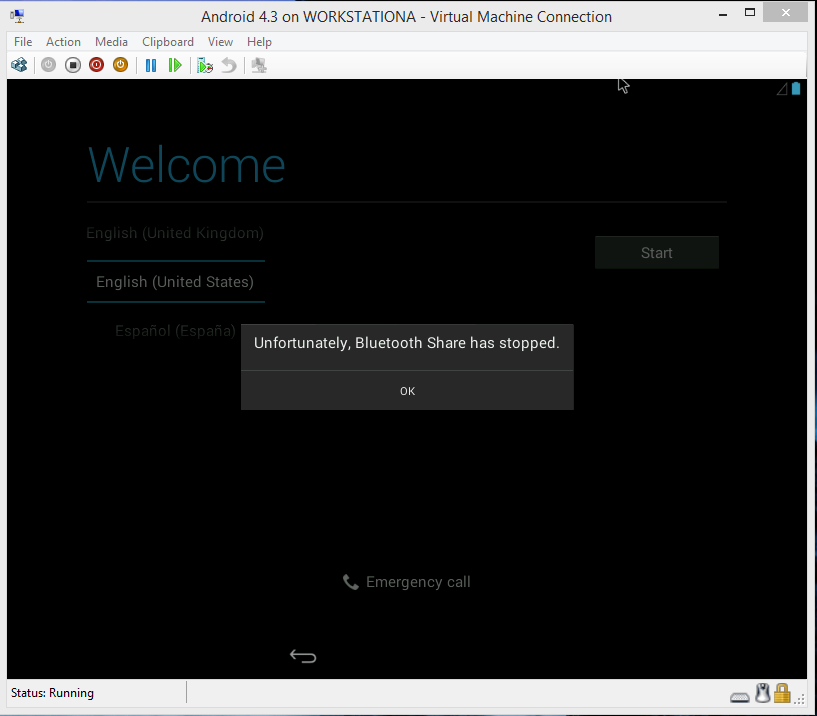The height and width of the screenshot is (716, 817).
Task: Tap the Start button on Welcome screen
Action: click(657, 253)
